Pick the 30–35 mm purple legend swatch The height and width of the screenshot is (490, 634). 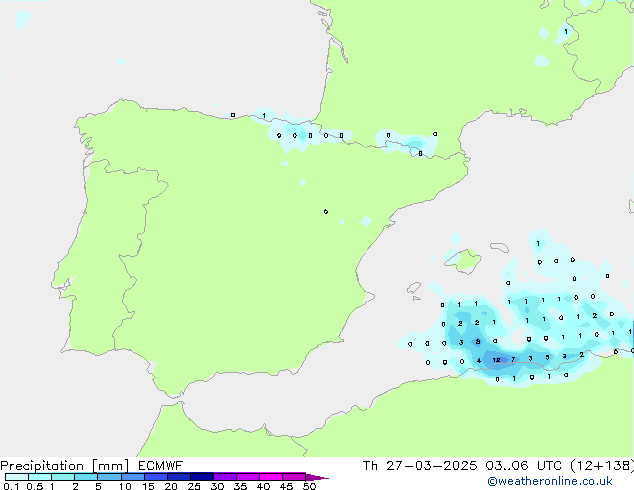(x=225, y=477)
